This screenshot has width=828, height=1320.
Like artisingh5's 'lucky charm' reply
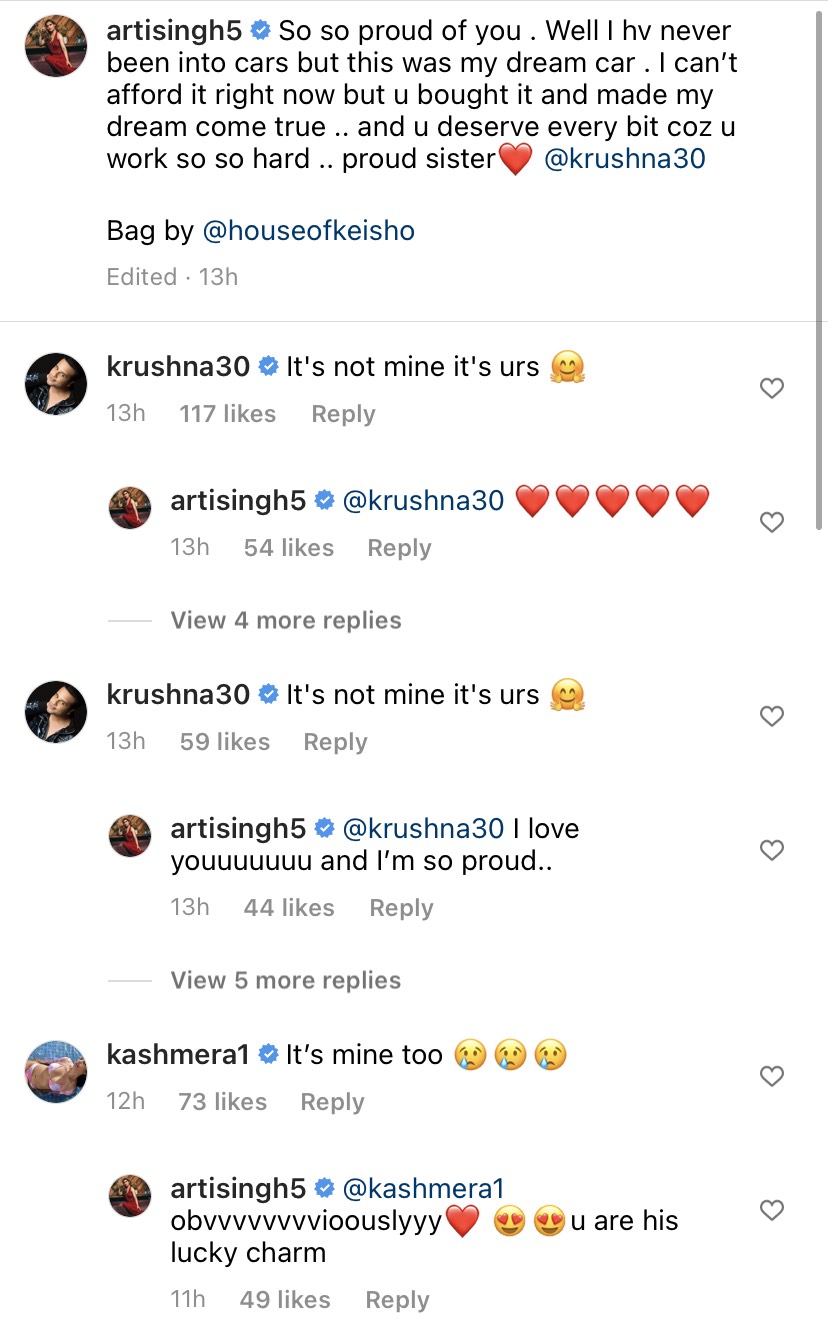(771, 1210)
